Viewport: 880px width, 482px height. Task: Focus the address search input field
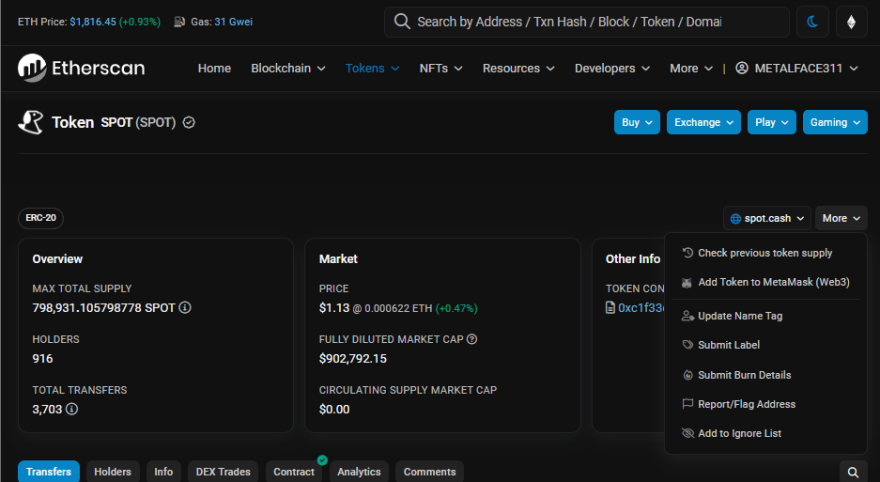[586, 22]
